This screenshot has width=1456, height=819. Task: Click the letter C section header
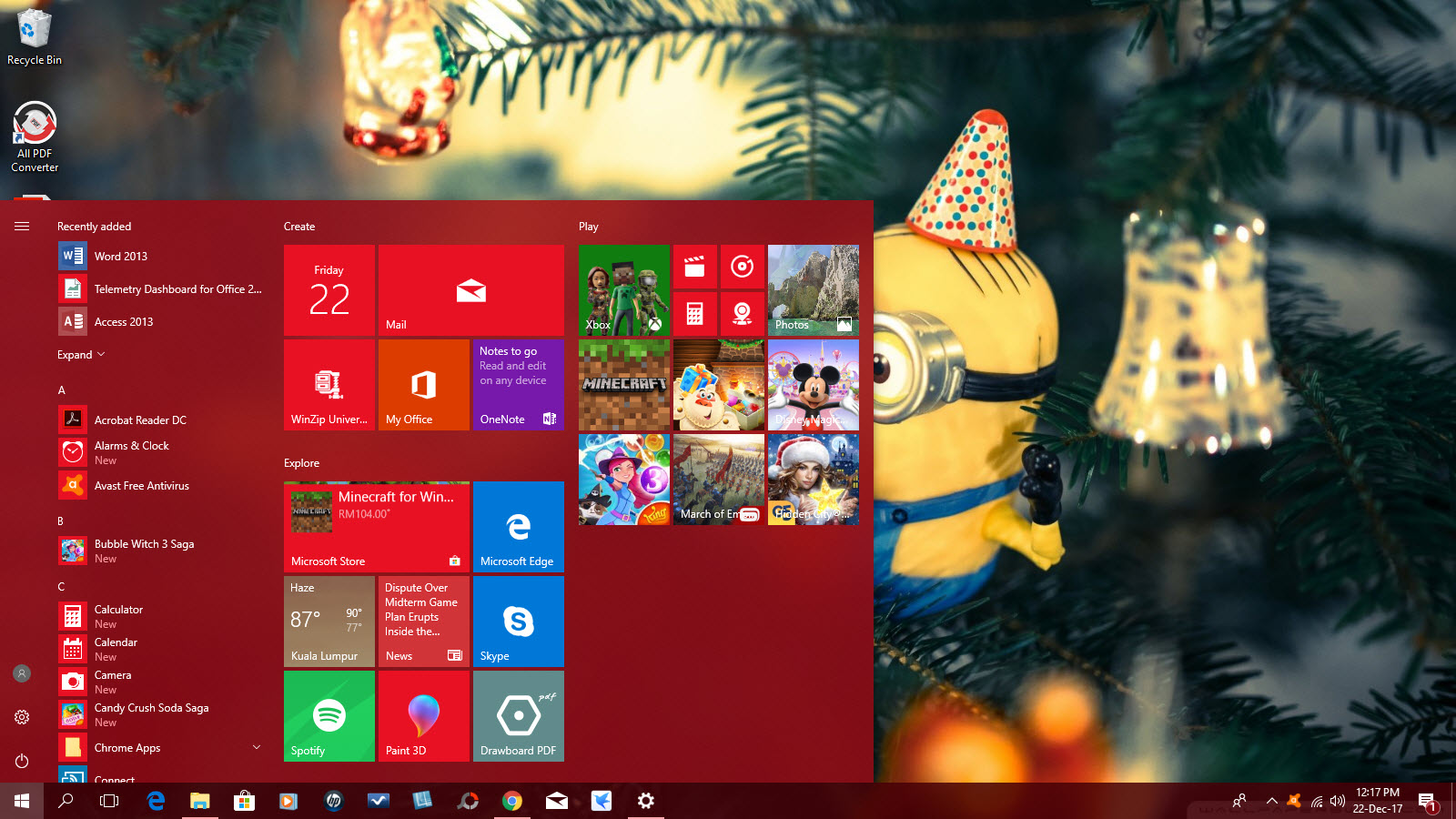tap(62, 587)
